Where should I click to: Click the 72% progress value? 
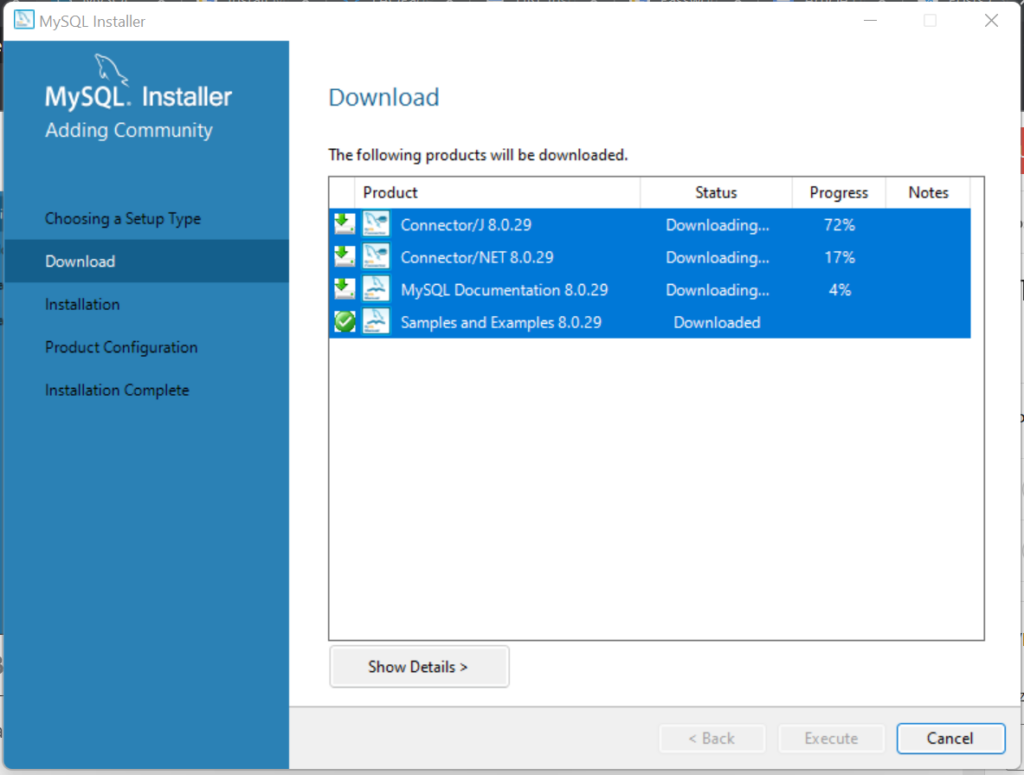coord(839,225)
